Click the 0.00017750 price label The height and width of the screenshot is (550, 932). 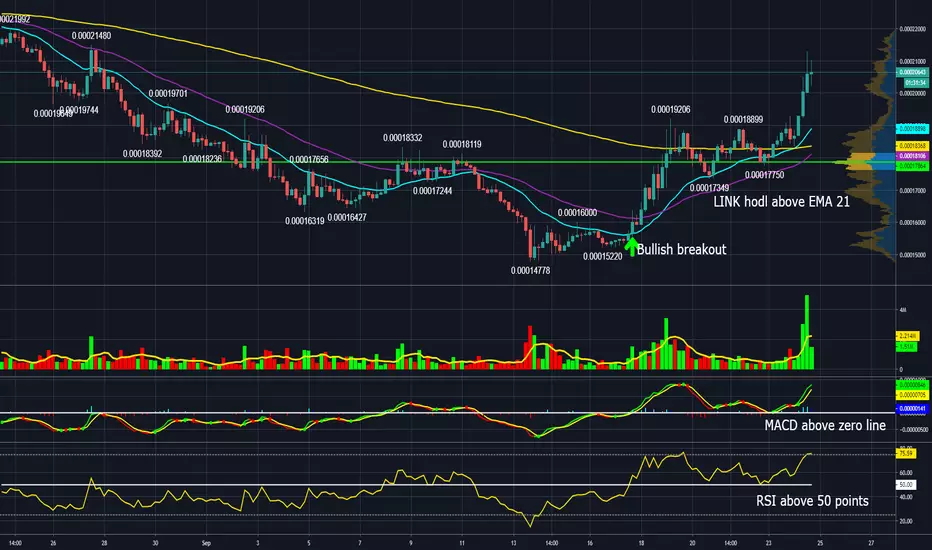[x=764, y=175]
